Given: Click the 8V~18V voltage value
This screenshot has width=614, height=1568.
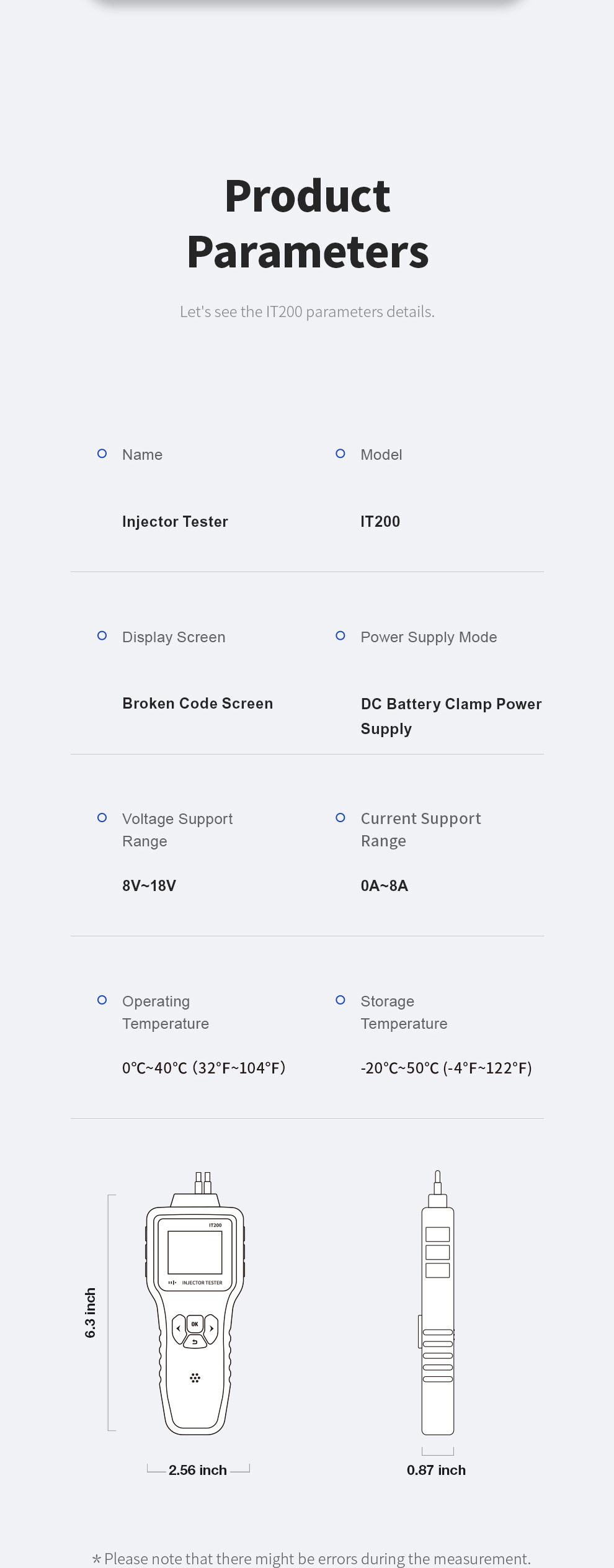Looking at the screenshot, I should [x=149, y=886].
